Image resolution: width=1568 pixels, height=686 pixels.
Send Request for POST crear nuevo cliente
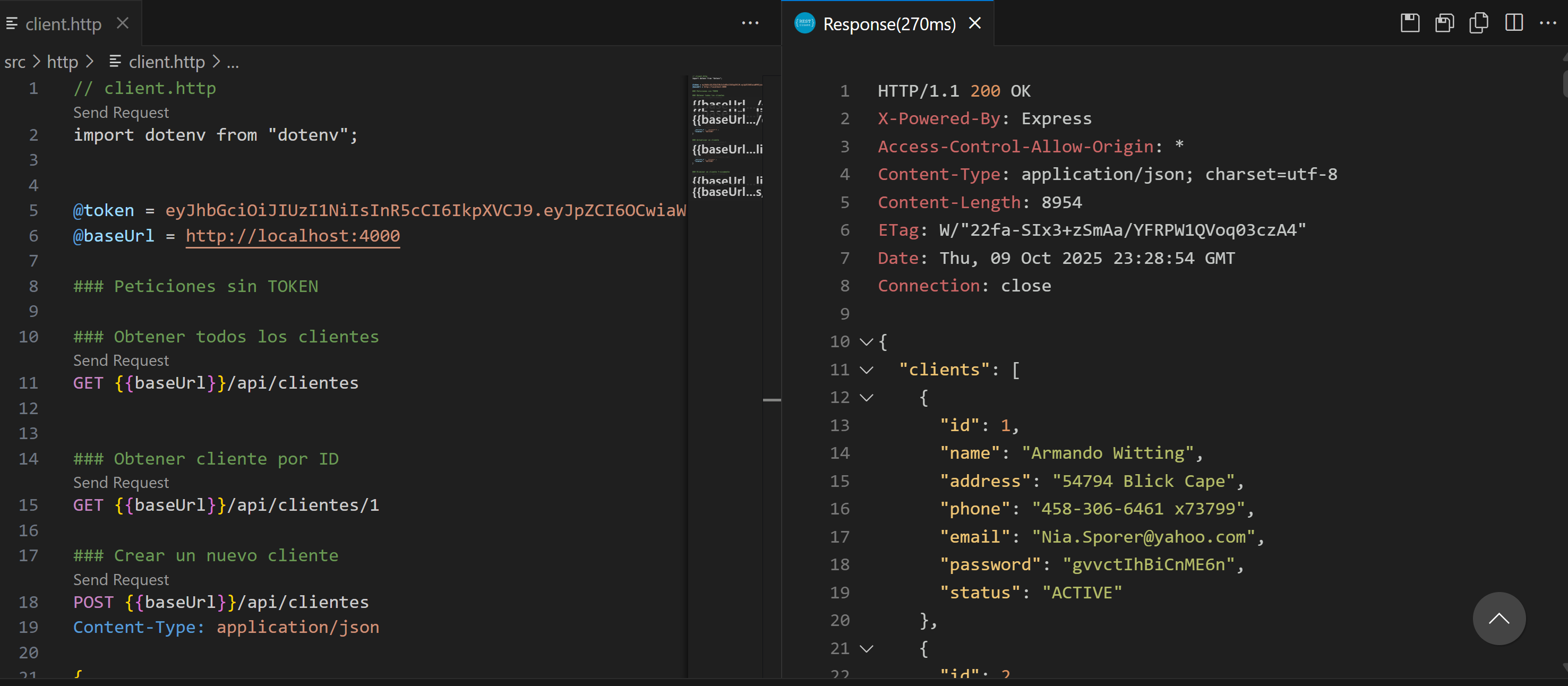click(121, 579)
